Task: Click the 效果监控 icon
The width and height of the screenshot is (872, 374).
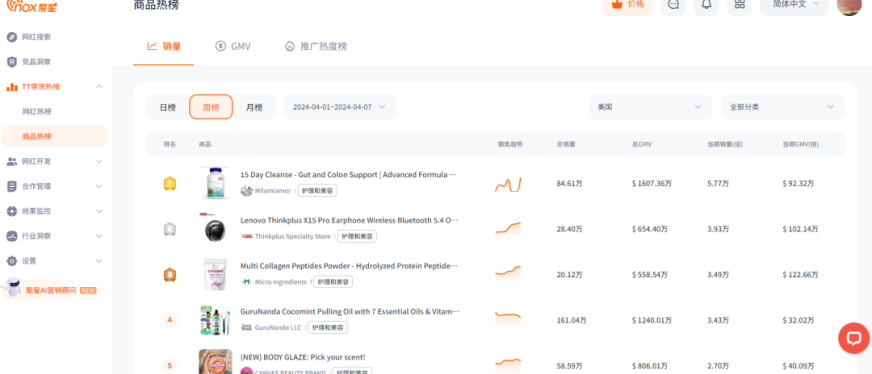Action: click(12, 211)
